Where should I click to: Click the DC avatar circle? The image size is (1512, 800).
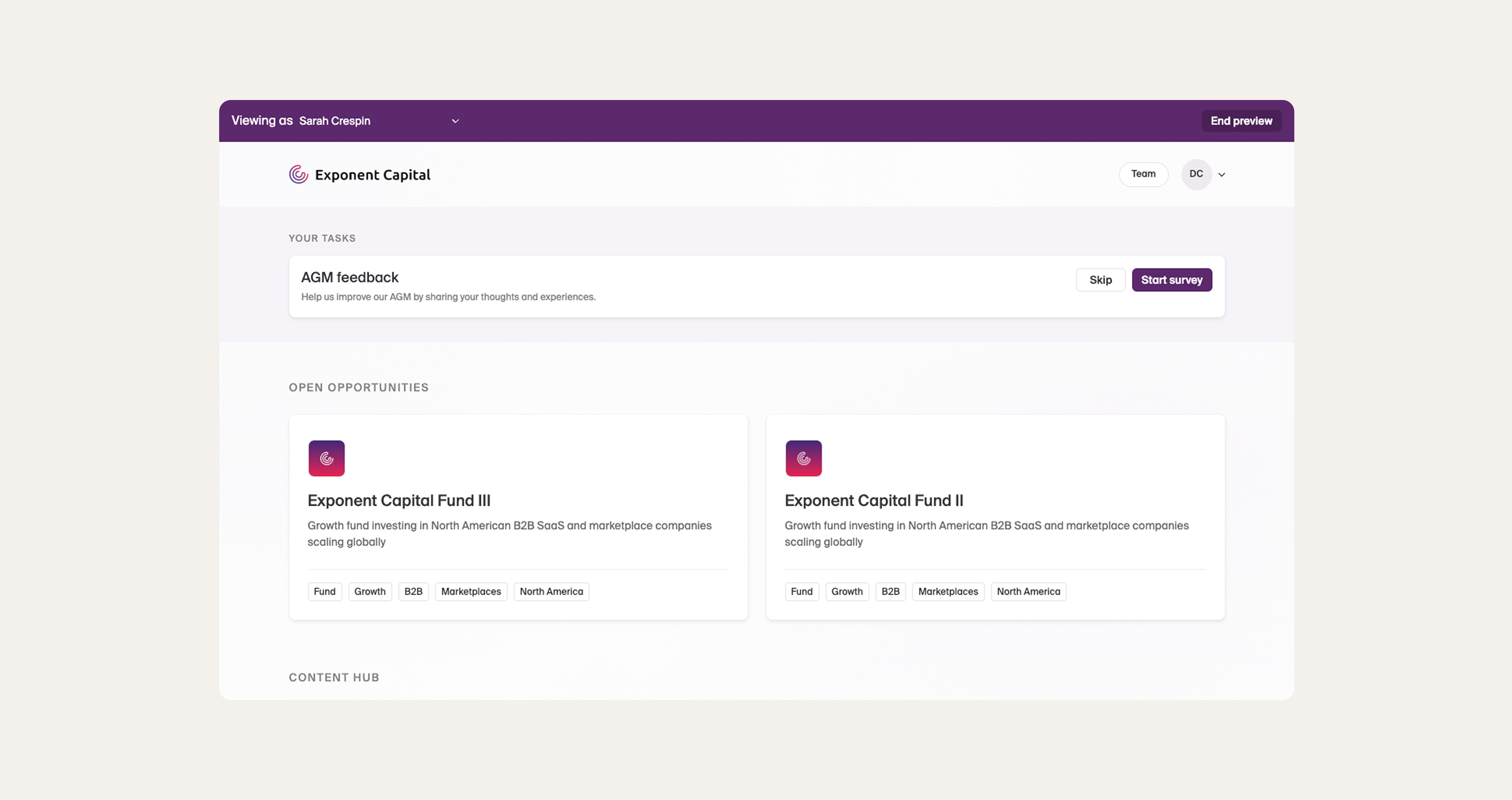[x=1196, y=174]
